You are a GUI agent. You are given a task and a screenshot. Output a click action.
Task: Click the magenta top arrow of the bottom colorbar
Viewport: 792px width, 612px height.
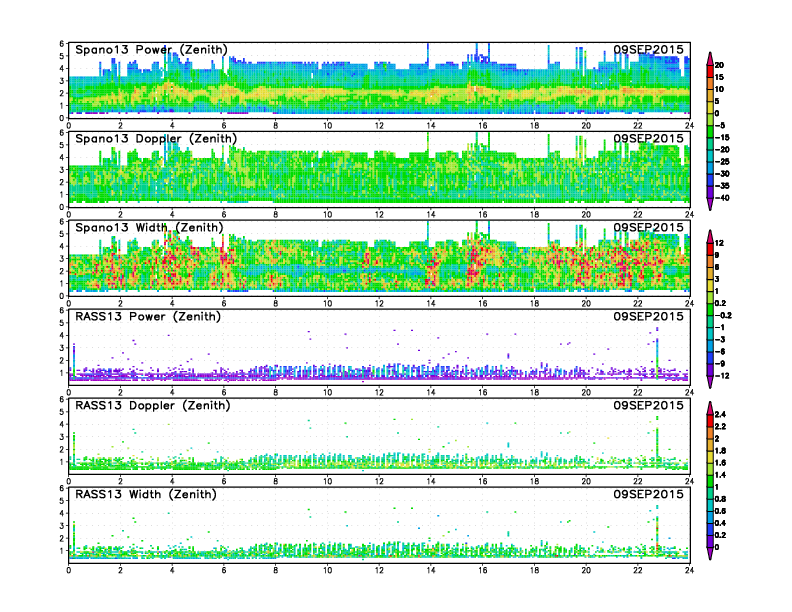(710, 408)
